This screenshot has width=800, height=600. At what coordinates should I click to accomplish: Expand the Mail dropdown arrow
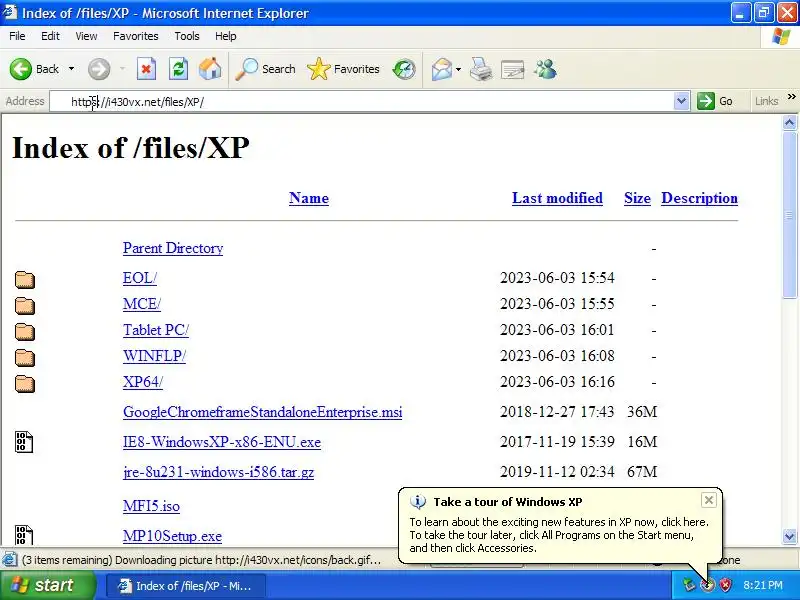458,69
